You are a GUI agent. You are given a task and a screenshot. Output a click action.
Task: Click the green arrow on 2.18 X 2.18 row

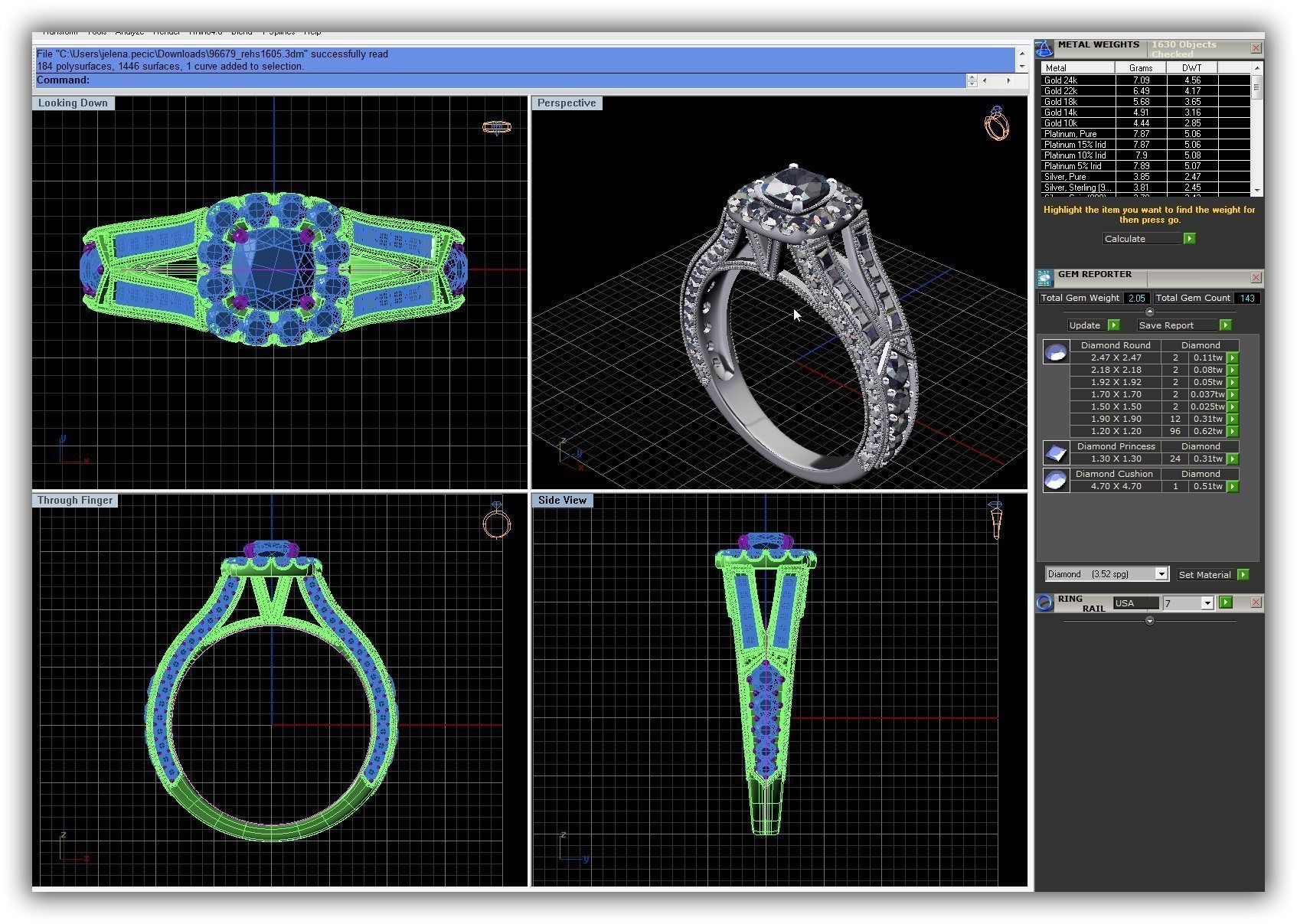(x=1233, y=370)
